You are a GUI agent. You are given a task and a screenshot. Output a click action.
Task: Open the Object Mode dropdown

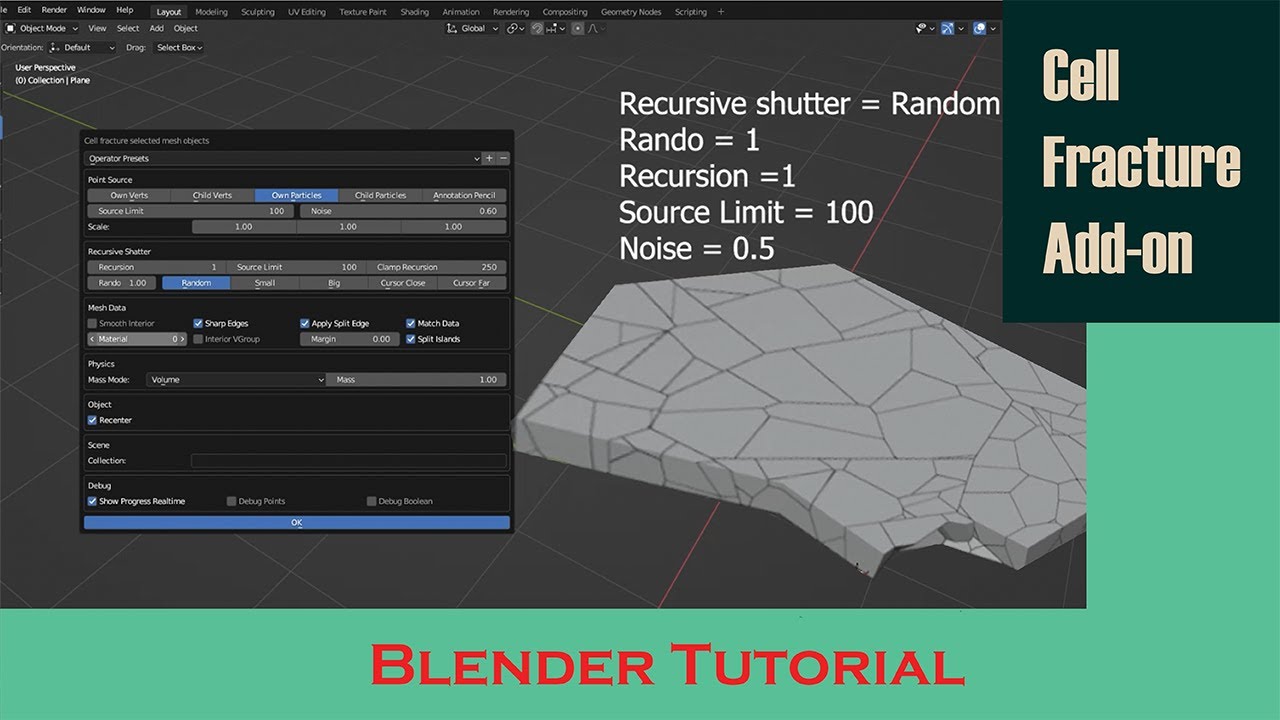(43, 28)
